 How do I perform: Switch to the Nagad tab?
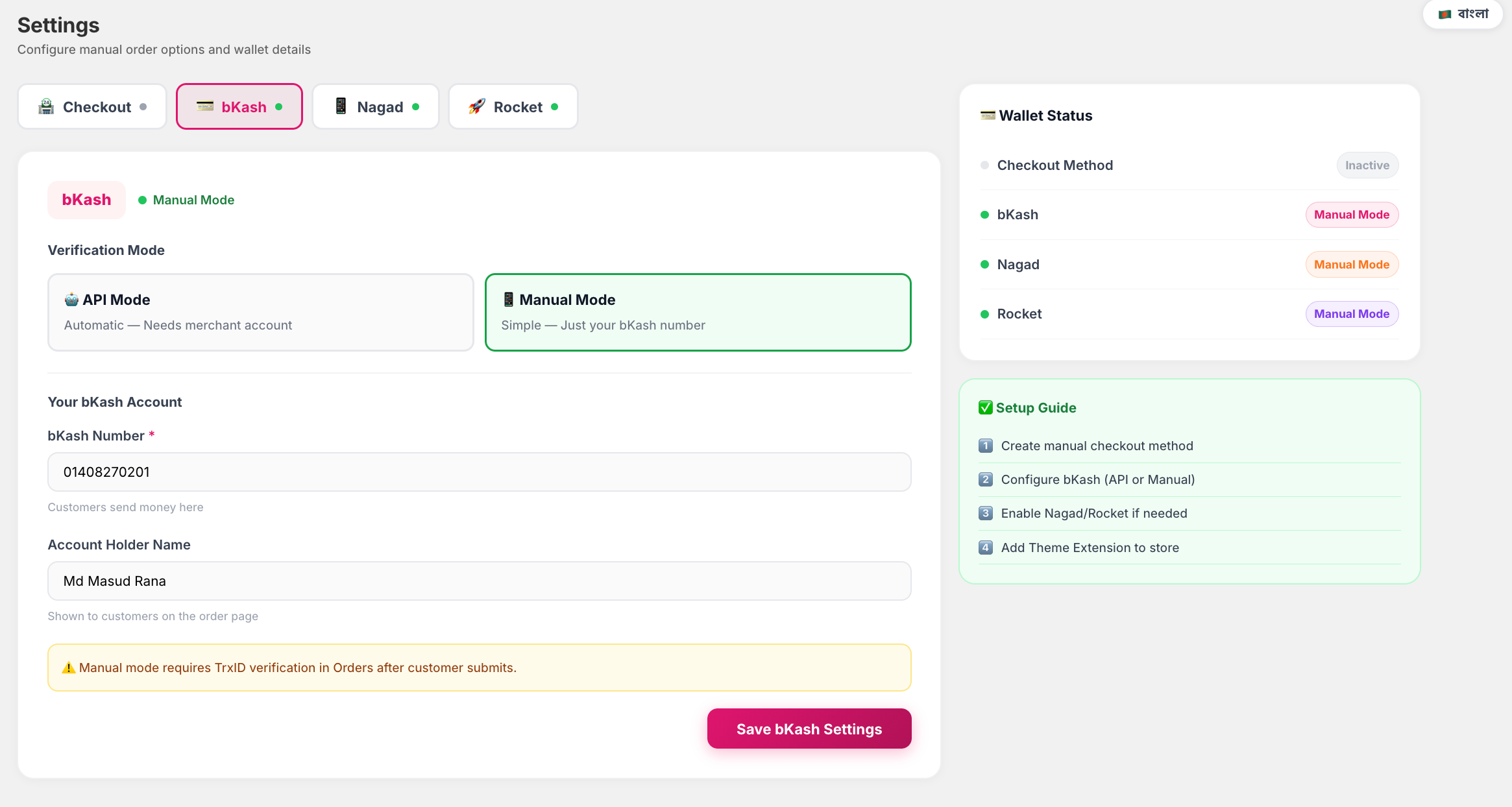click(x=376, y=106)
